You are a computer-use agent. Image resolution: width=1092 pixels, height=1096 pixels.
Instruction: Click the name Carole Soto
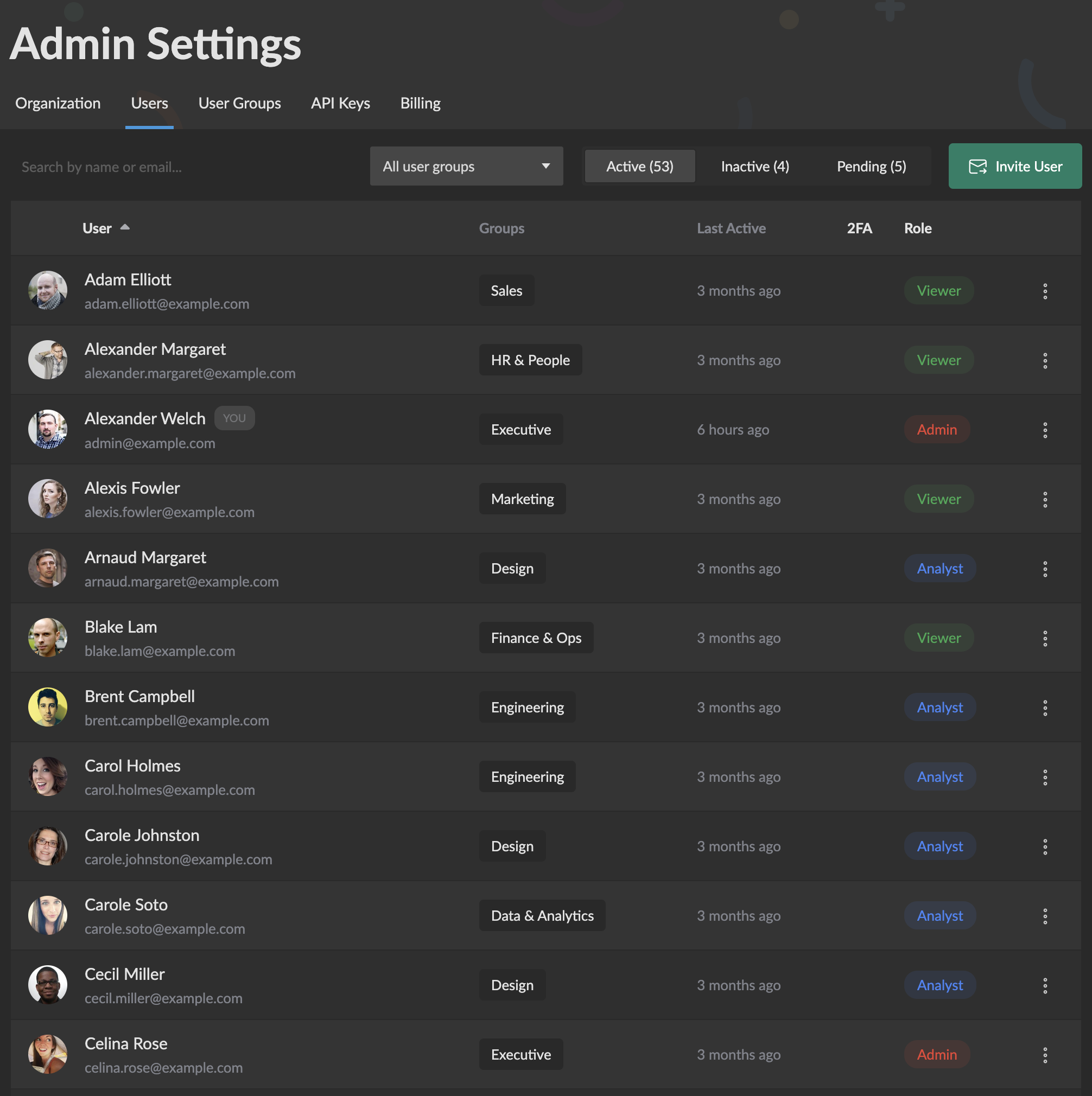click(x=126, y=904)
